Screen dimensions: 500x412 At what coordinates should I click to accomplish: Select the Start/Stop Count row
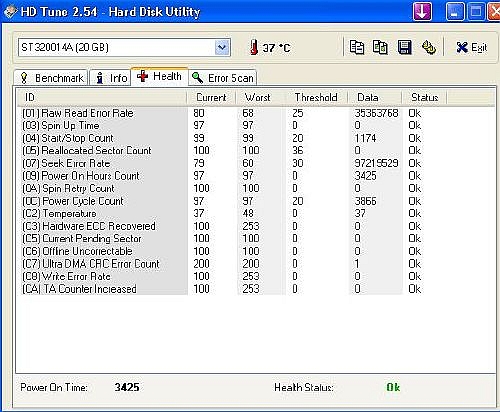(222, 138)
